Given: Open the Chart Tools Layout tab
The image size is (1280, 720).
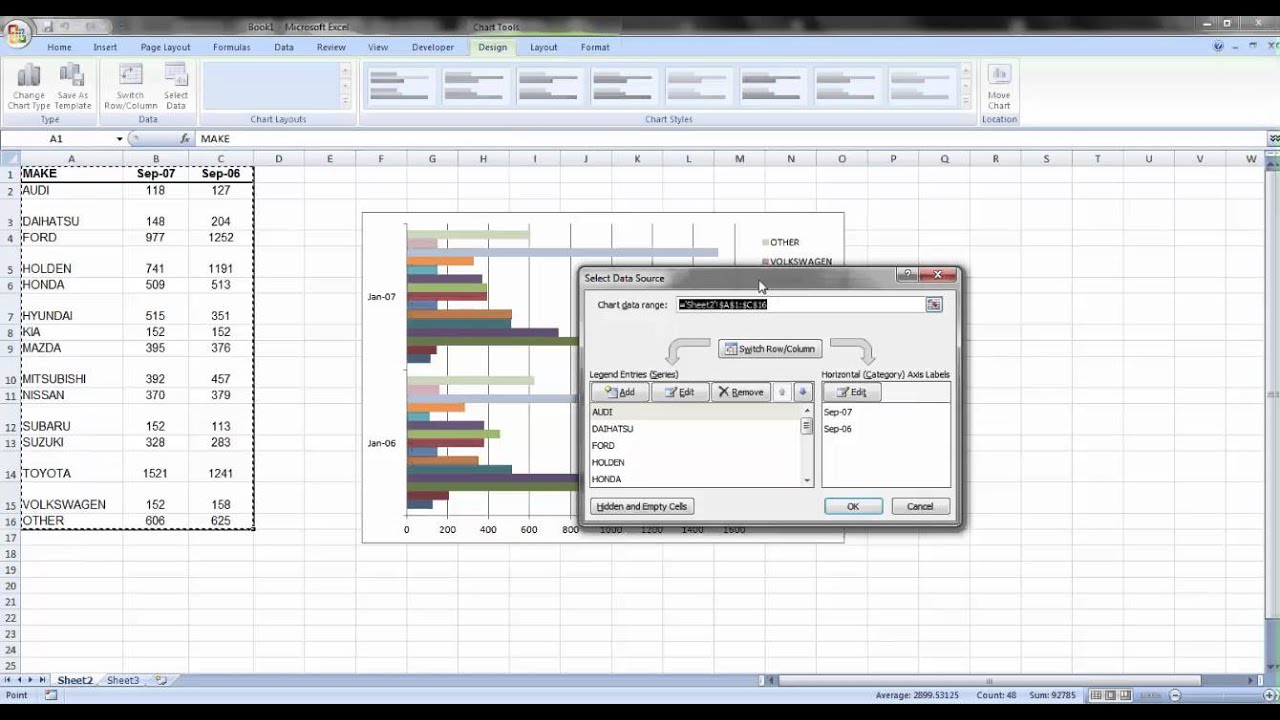Looking at the screenshot, I should [x=543, y=47].
